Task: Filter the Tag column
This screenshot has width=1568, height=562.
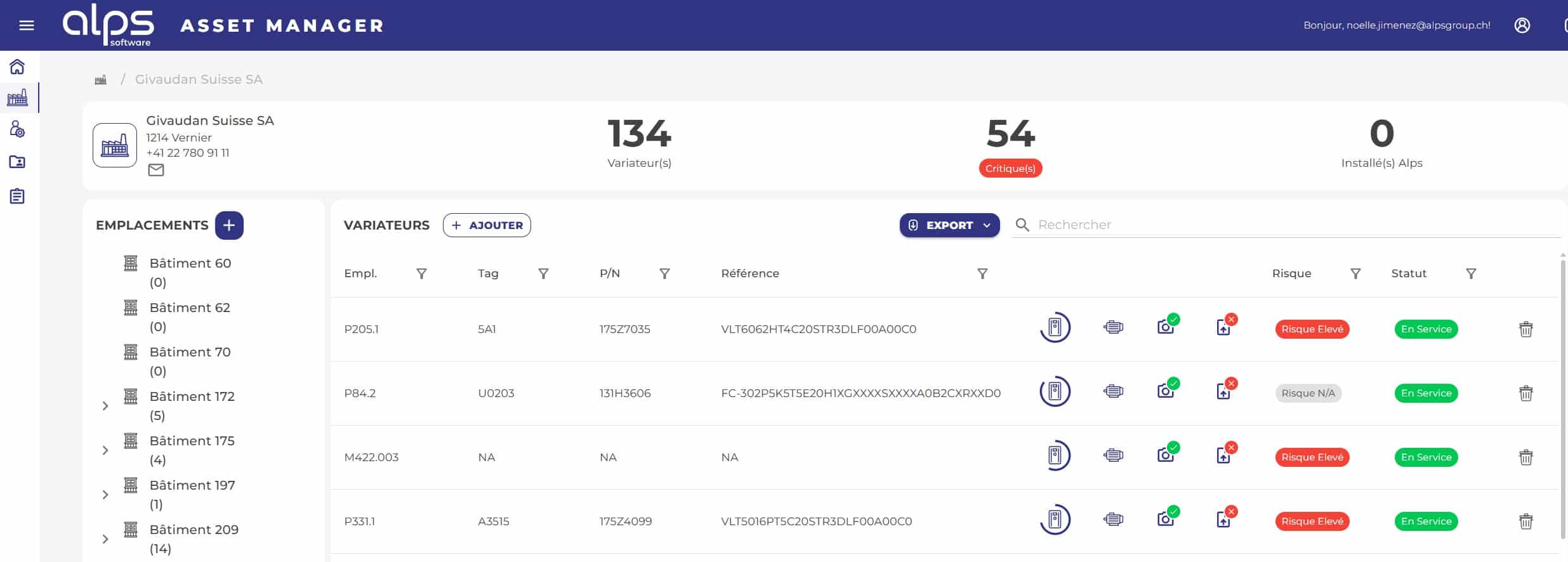Action: coord(543,273)
